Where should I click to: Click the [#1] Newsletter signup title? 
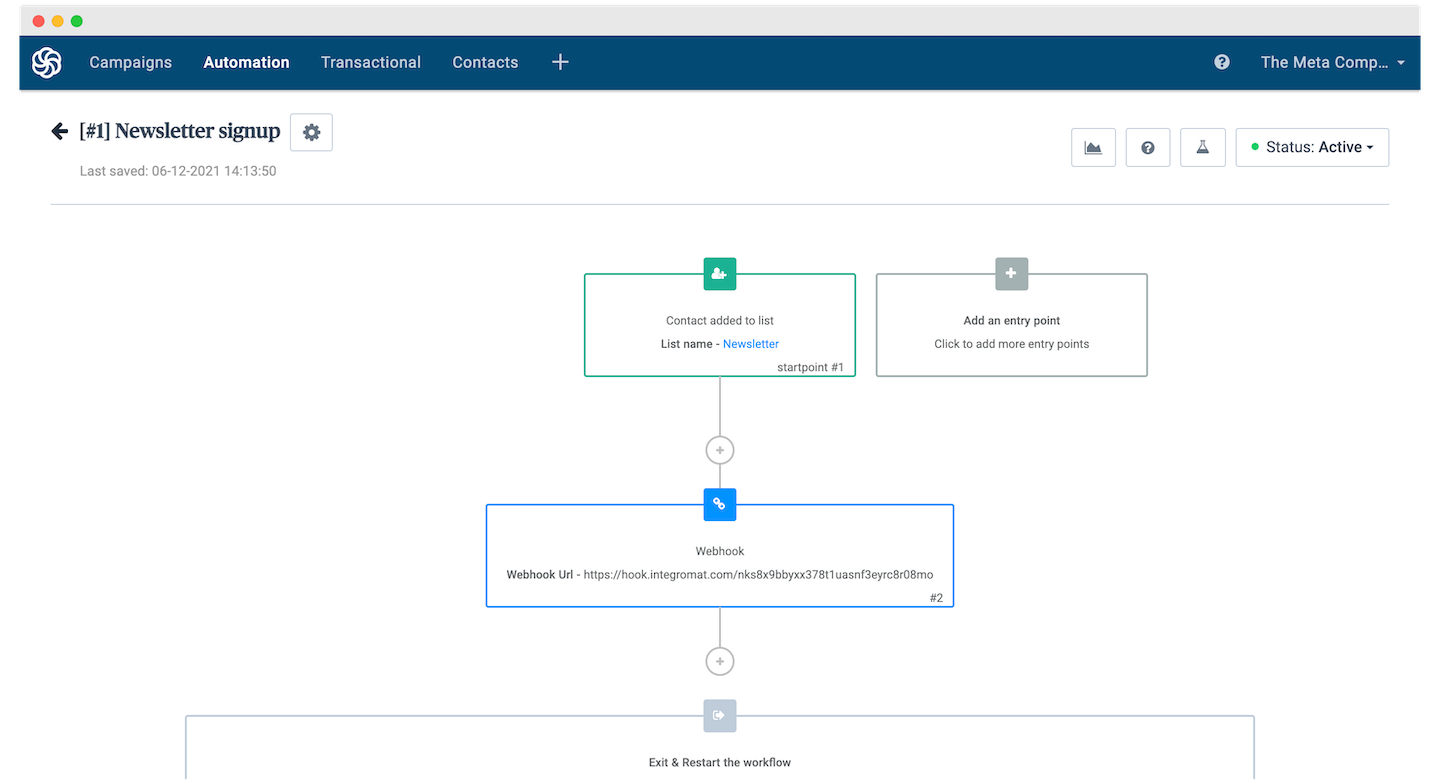point(180,132)
